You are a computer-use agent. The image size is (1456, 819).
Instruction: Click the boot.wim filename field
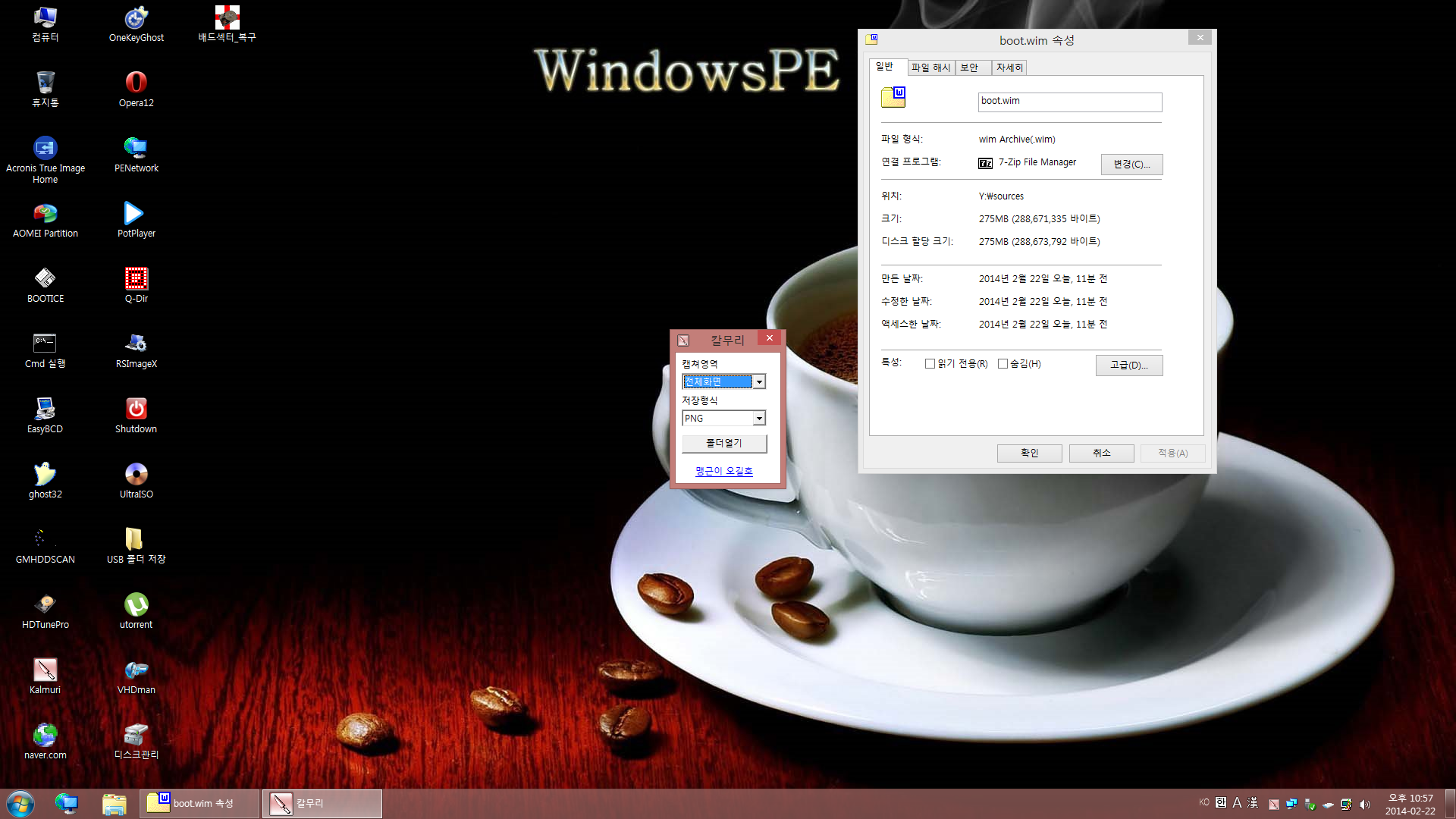pyautogui.click(x=1069, y=102)
